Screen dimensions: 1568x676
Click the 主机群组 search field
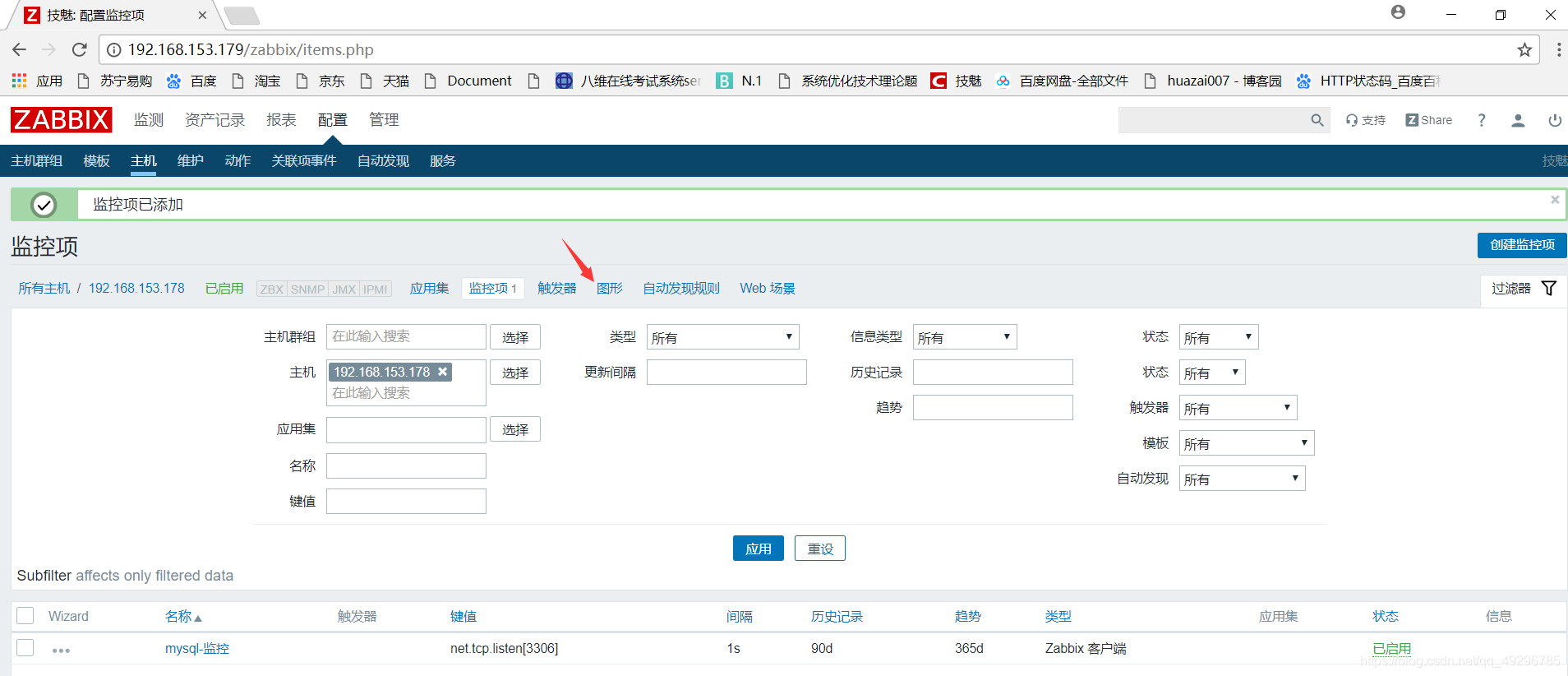[x=406, y=337]
